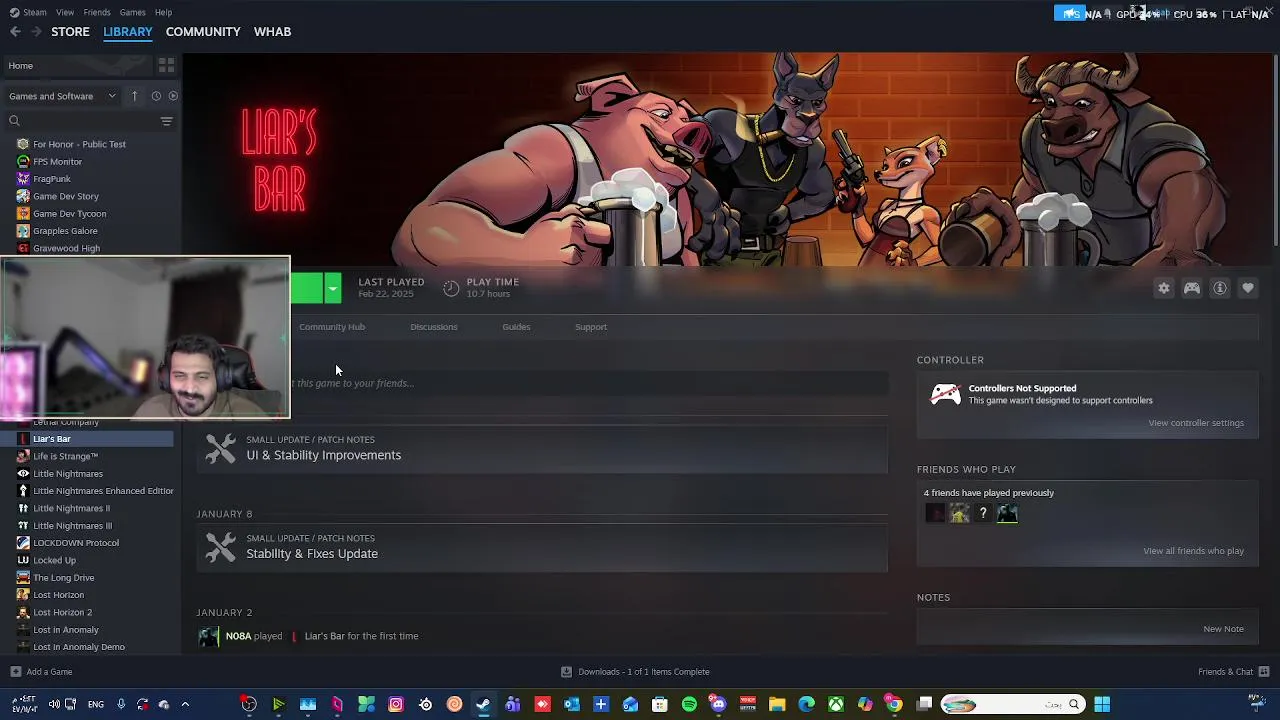This screenshot has height=720, width=1280.
Task: Click the Home library button
Action: 76,66
